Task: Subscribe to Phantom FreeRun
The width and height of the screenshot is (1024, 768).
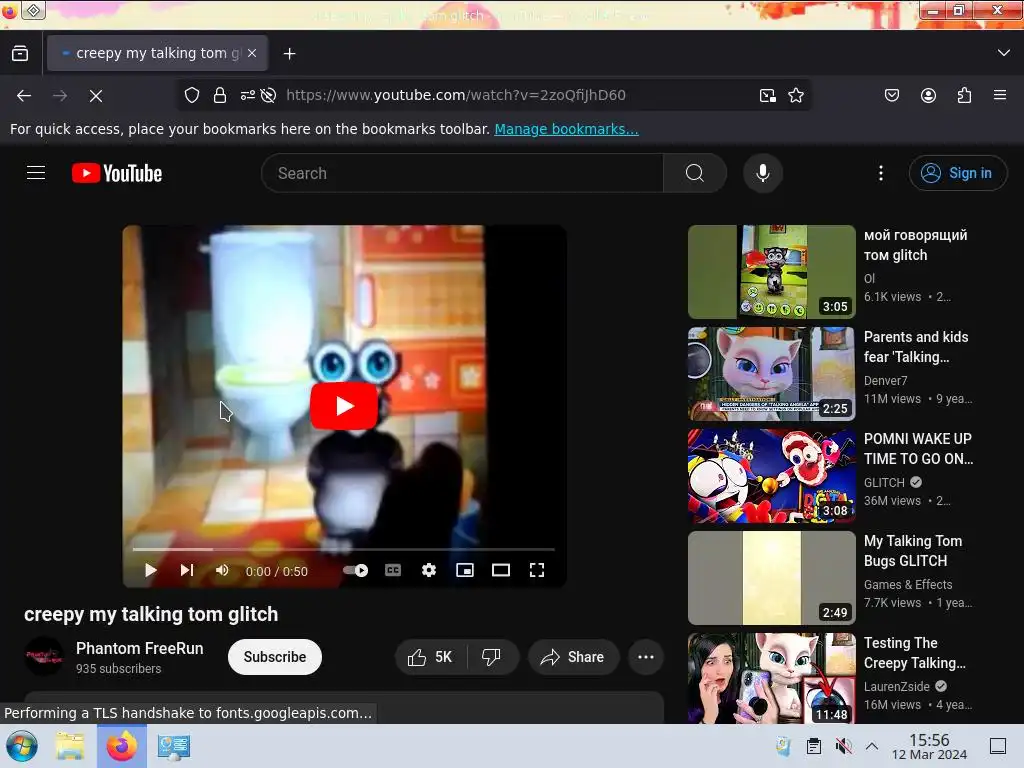Action: (275, 657)
